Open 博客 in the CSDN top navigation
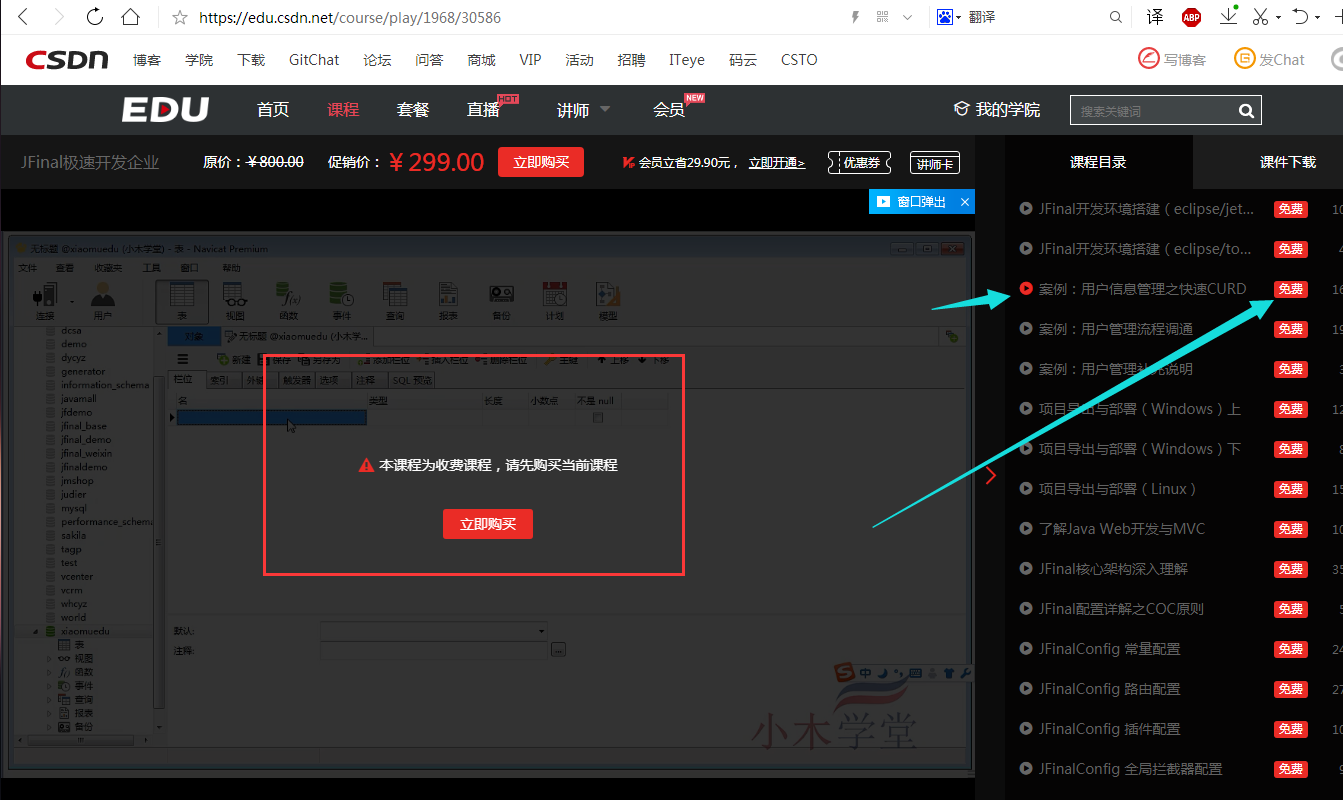Viewport: 1343px width, 800px height. pos(147,60)
